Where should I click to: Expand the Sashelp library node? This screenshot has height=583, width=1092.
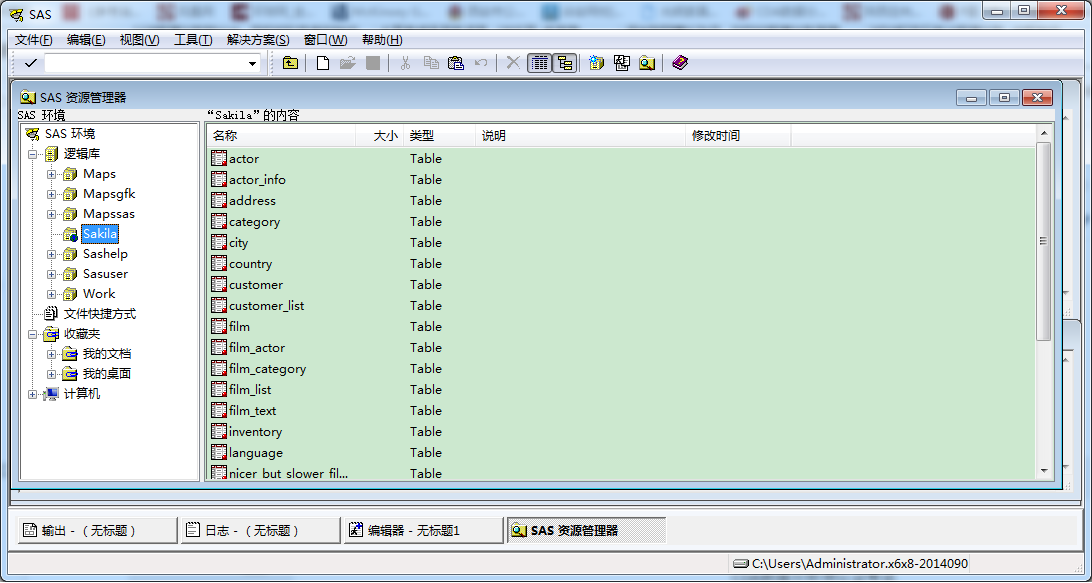[x=52, y=255]
